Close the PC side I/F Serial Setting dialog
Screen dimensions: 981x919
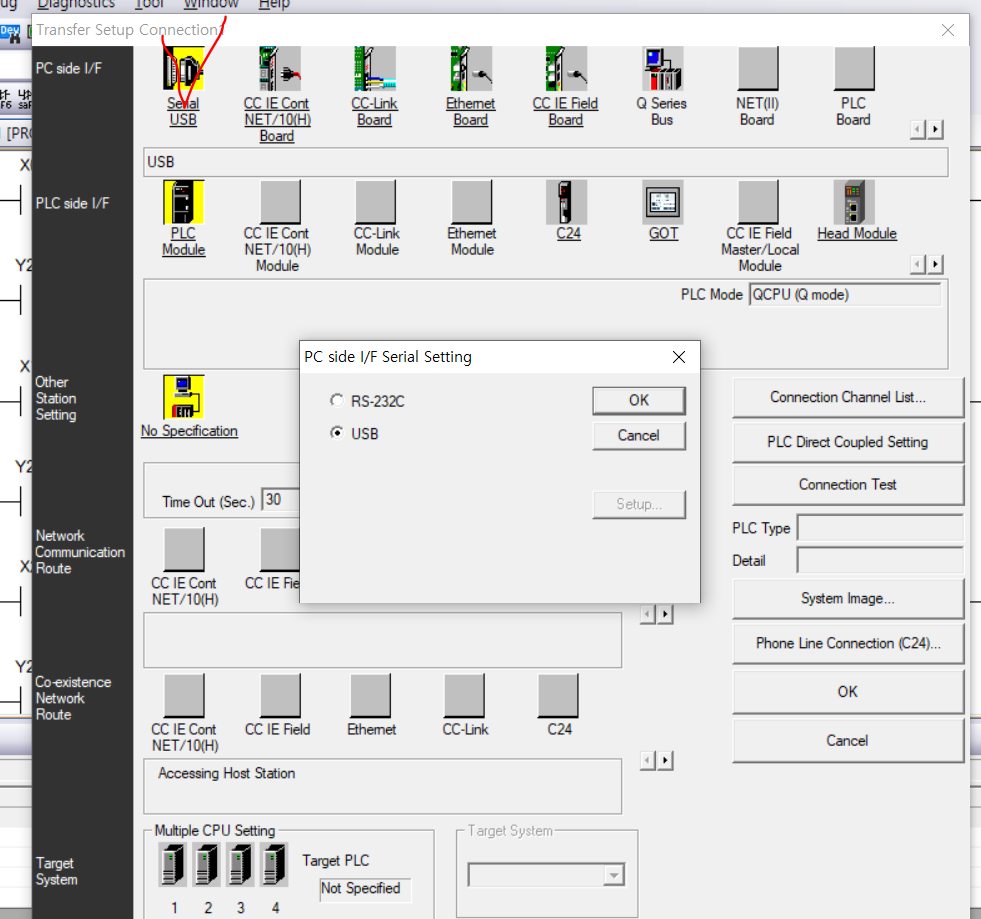click(x=679, y=357)
